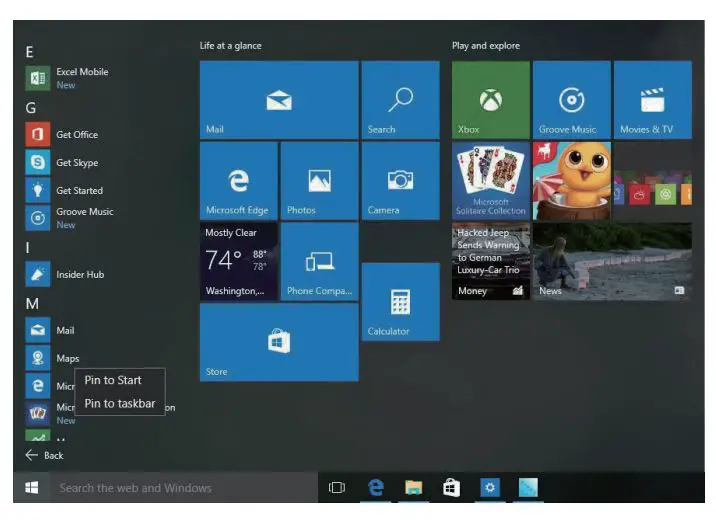Open the Money news tile
This screenshot has height=520, width=716.
coord(491,262)
